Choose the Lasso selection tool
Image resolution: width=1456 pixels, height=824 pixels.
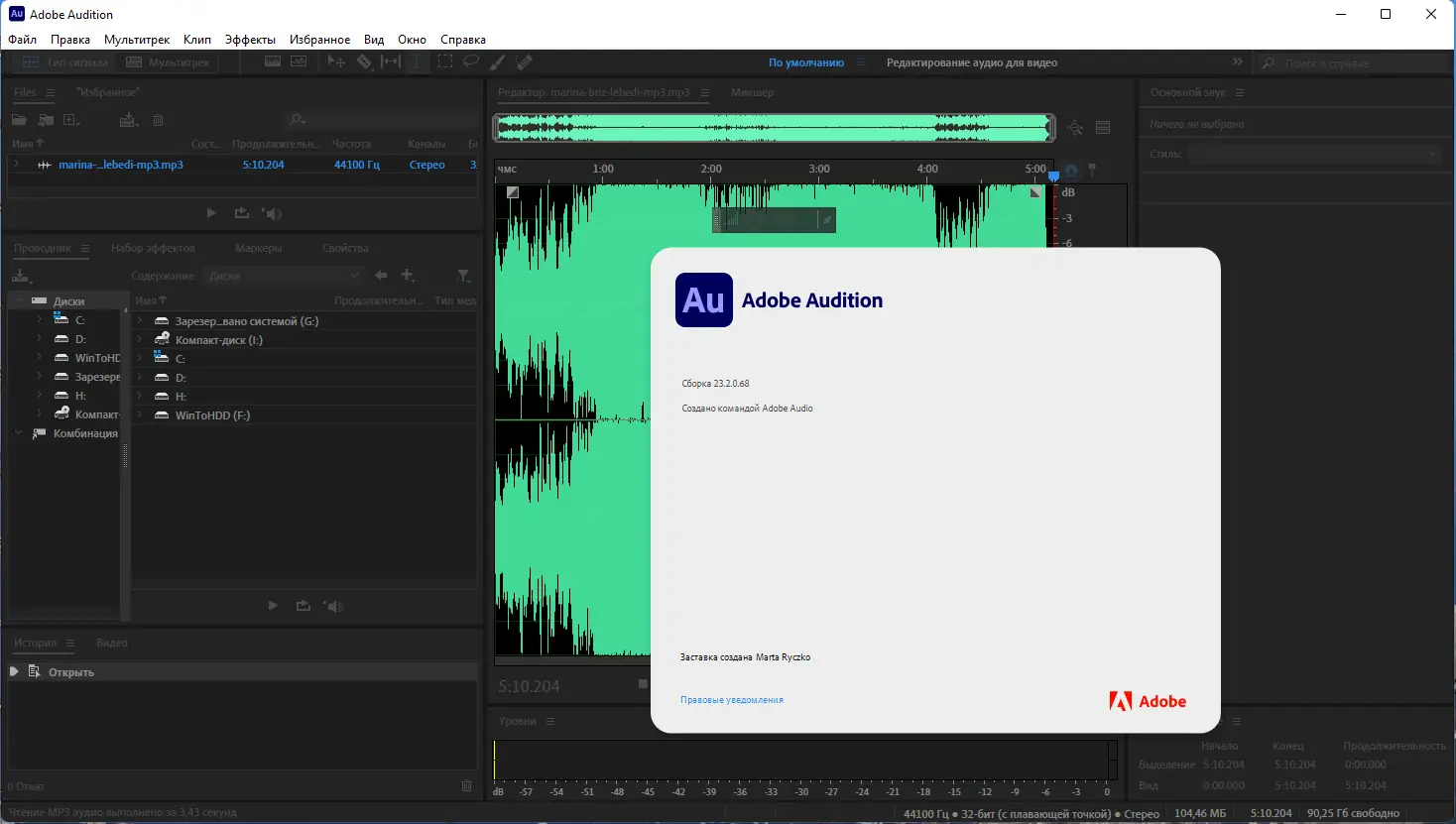pos(471,62)
